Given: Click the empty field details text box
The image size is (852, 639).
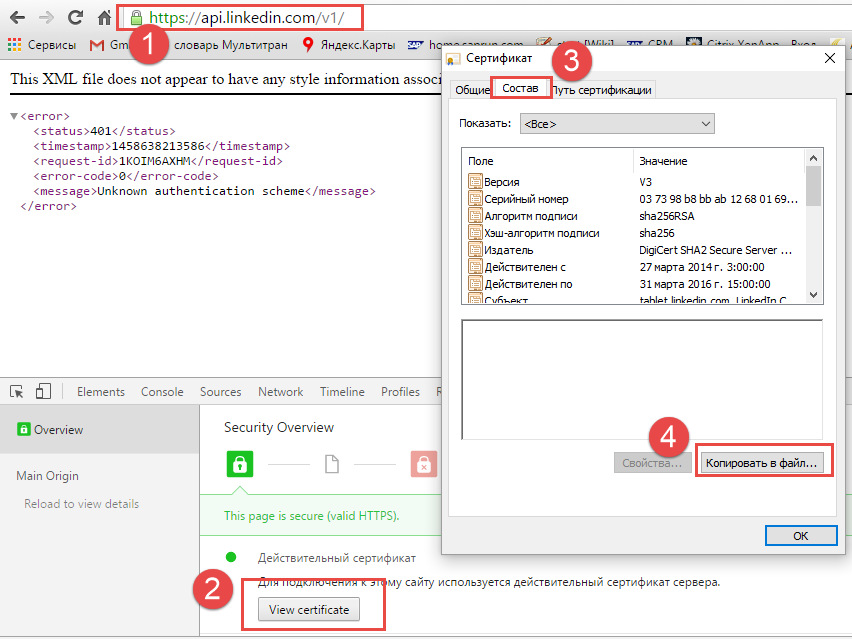Looking at the screenshot, I should point(642,379).
